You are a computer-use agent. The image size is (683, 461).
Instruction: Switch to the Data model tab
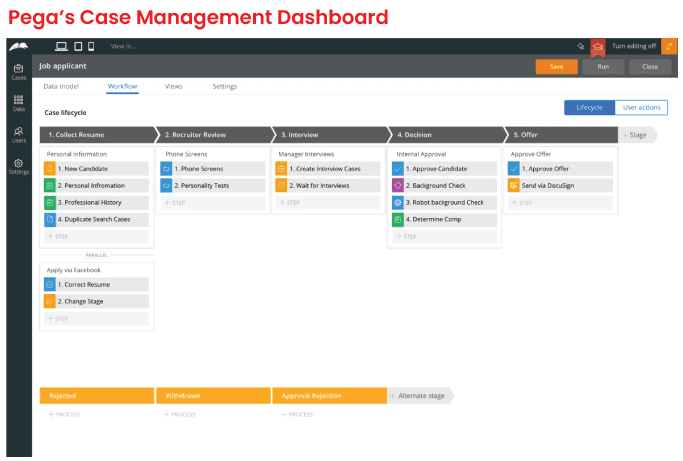point(61,87)
